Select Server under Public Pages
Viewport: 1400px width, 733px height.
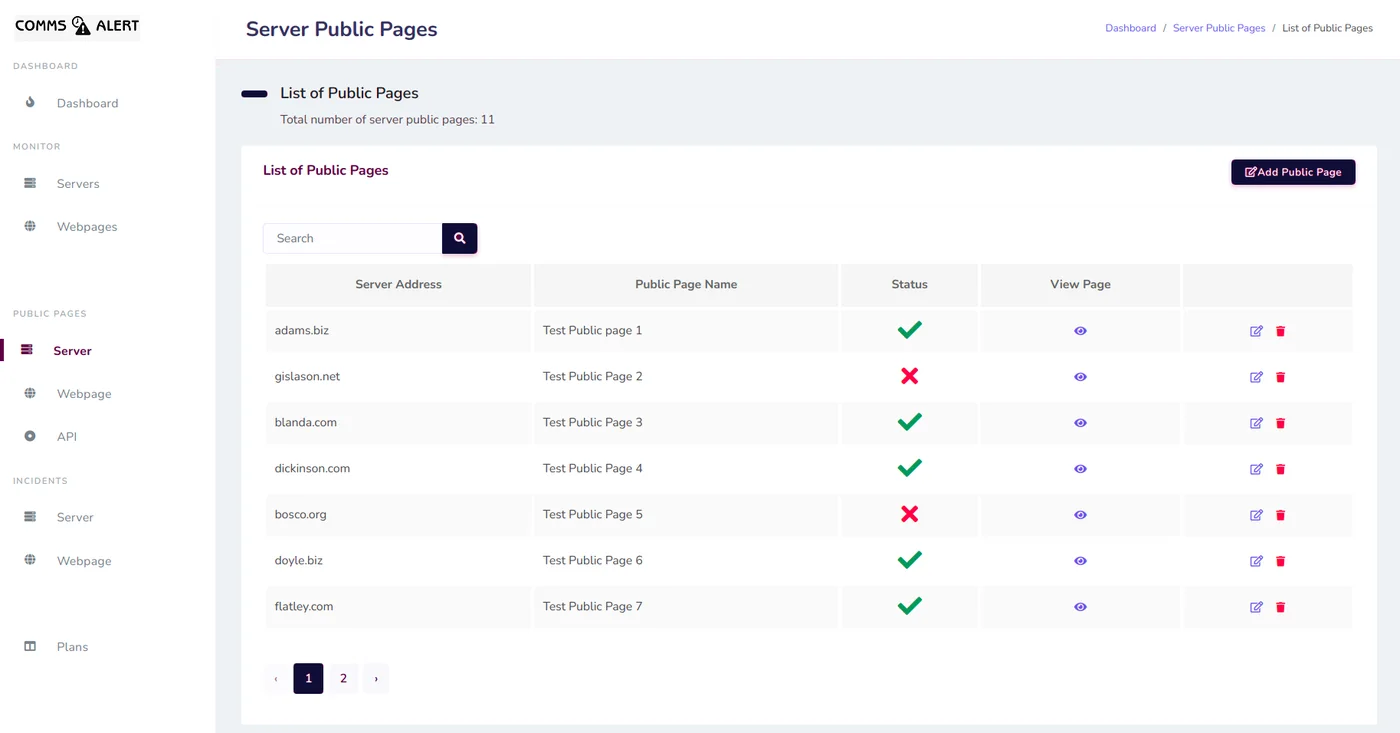coord(72,351)
